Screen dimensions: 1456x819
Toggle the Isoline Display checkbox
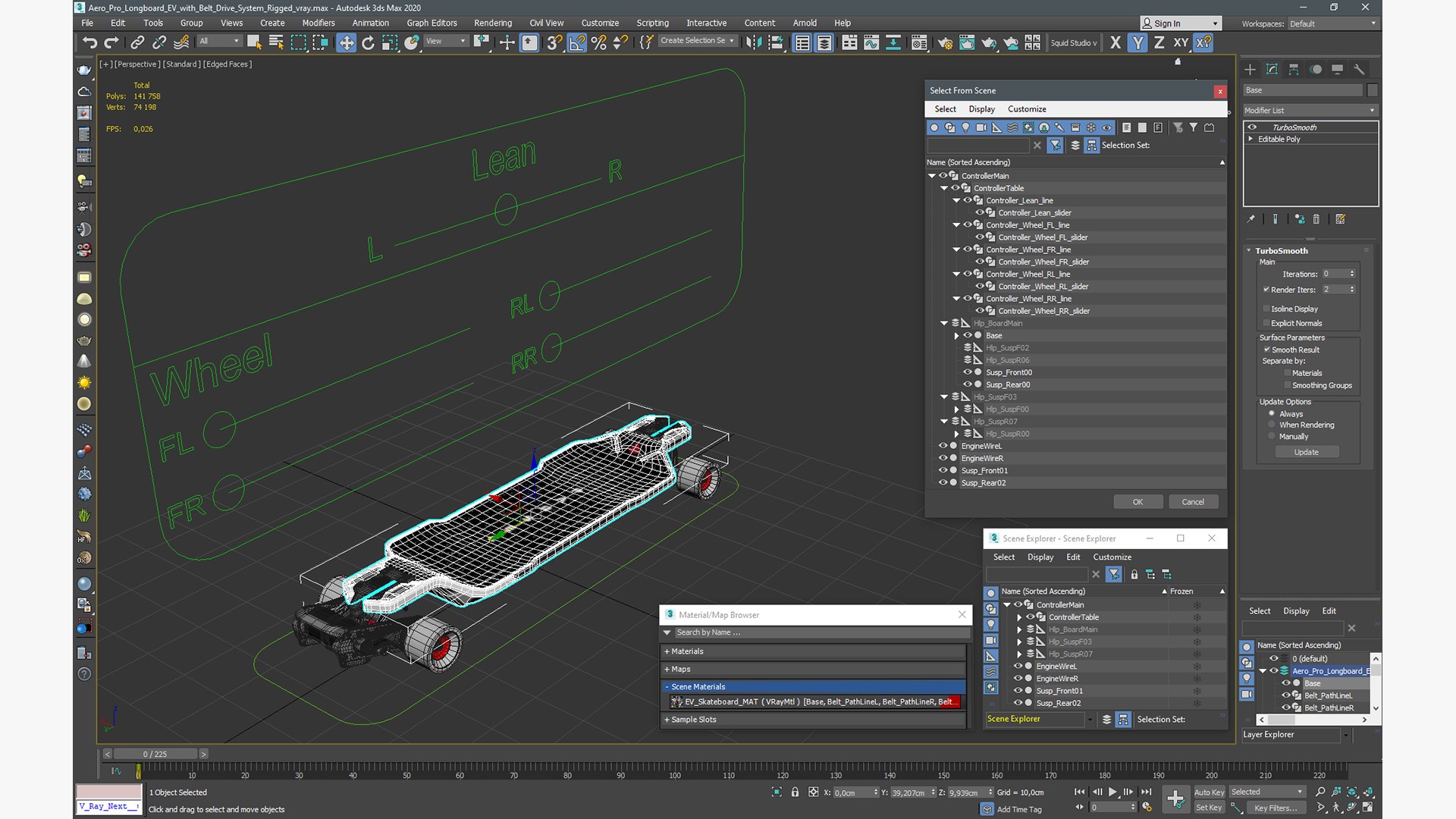click(x=1266, y=309)
